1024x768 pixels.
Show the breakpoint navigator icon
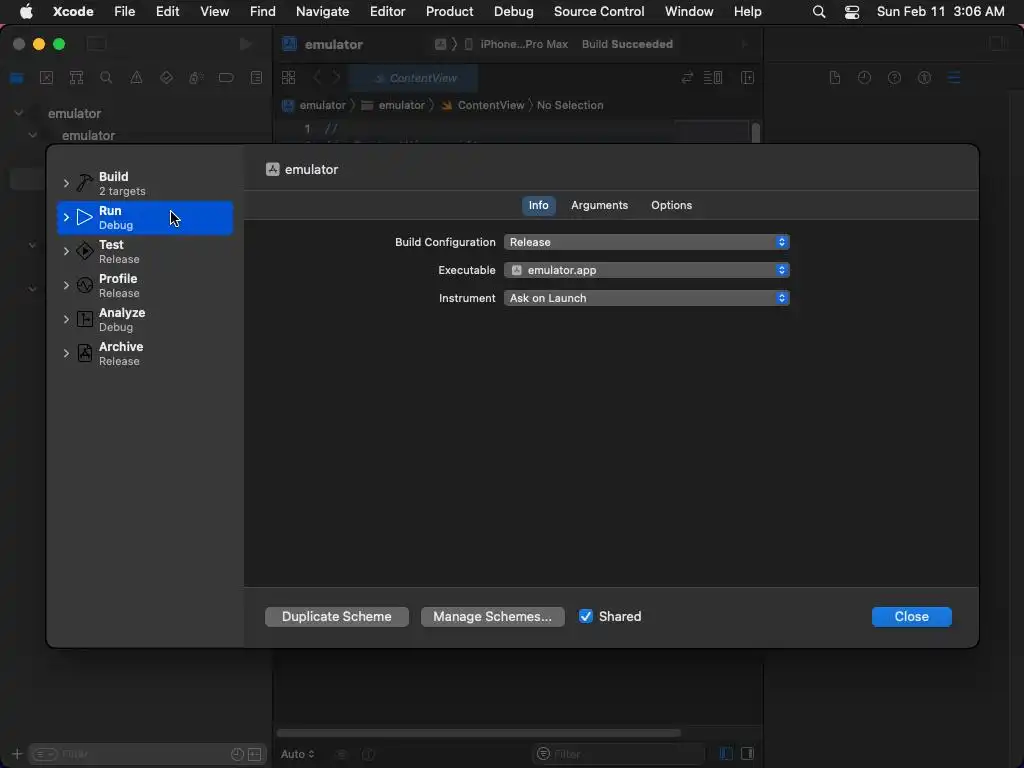pyautogui.click(x=226, y=78)
